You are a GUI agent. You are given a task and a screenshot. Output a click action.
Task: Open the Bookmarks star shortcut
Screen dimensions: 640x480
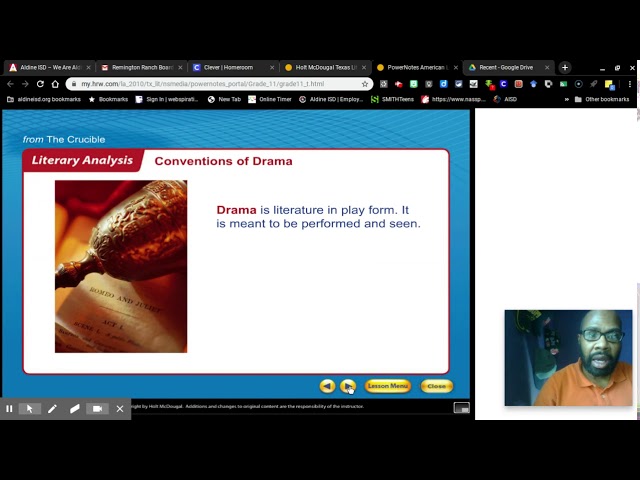pos(108,99)
